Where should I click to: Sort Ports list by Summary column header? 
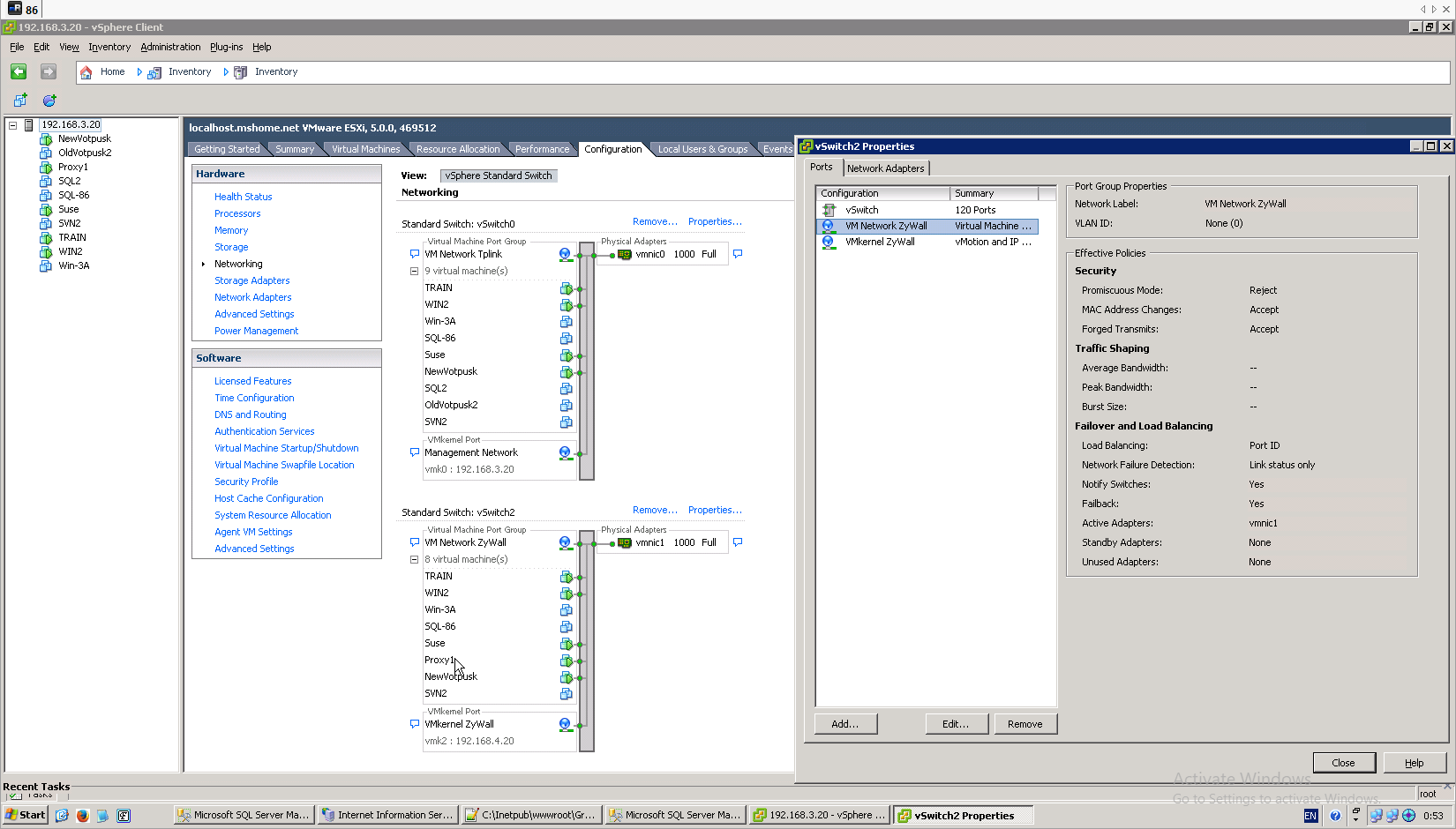pos(994,193)
